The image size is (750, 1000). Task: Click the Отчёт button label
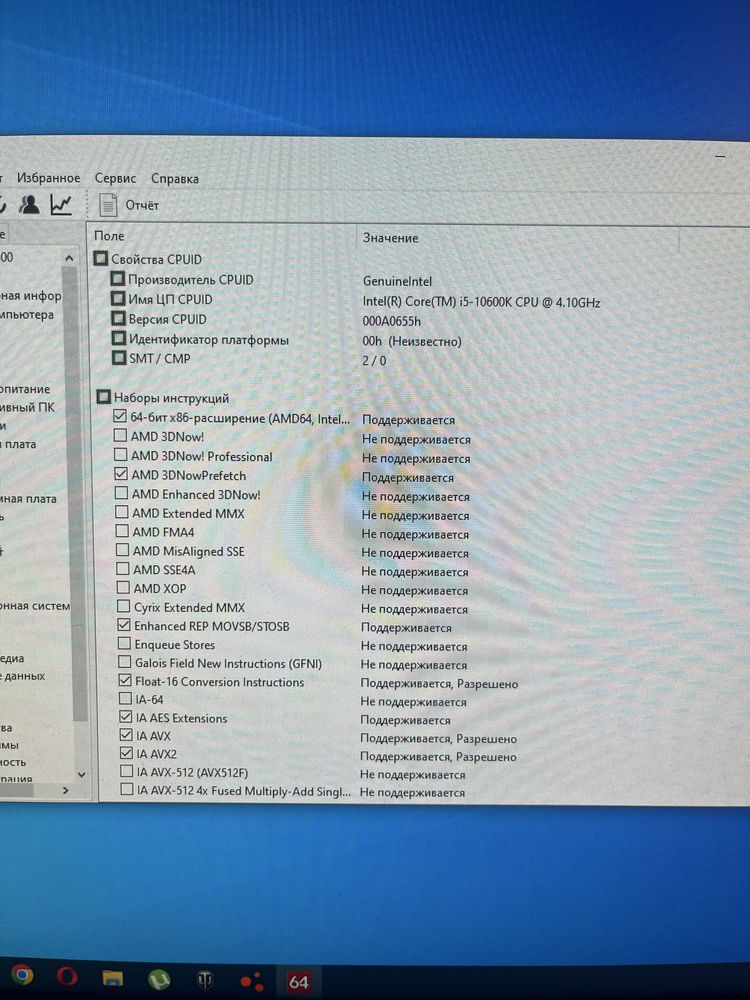coord(142,205)
